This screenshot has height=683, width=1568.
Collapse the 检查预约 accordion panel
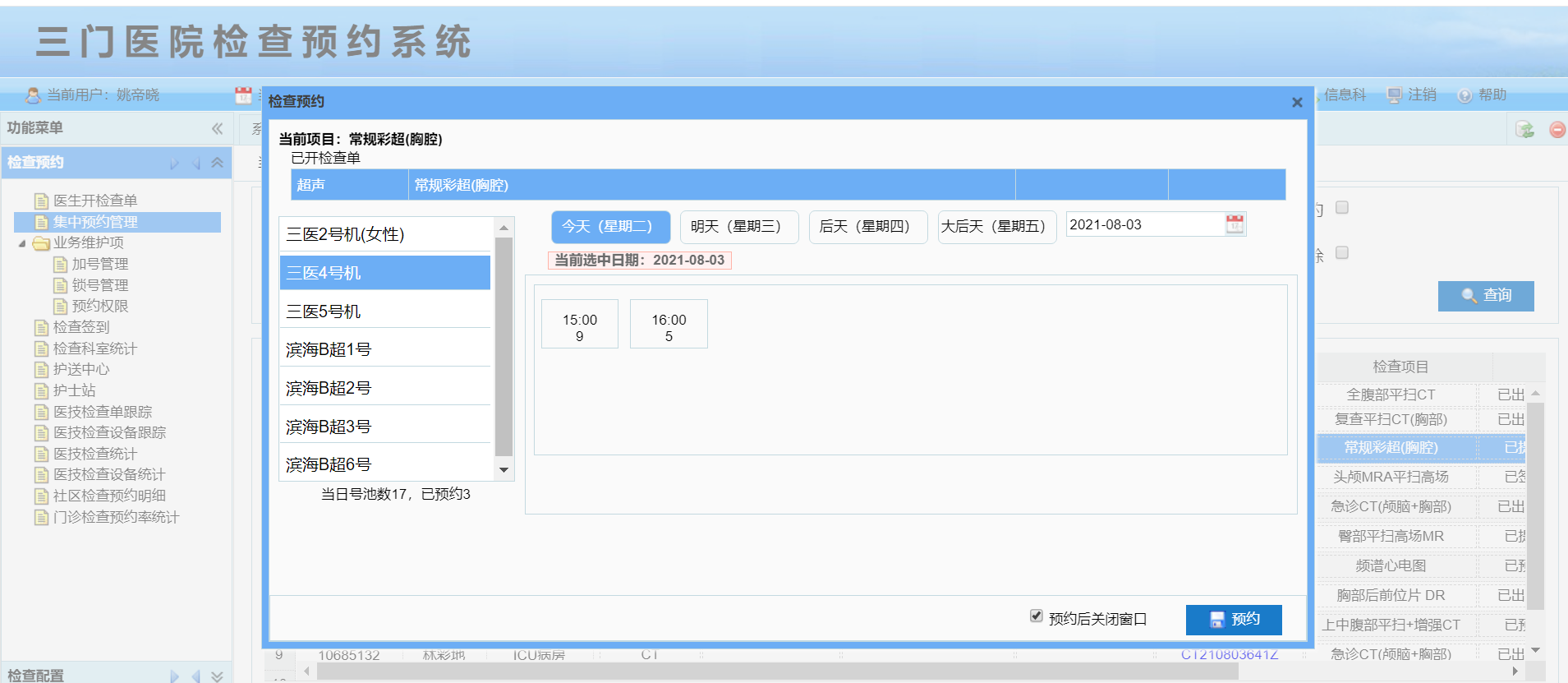(x=217, y=163)
